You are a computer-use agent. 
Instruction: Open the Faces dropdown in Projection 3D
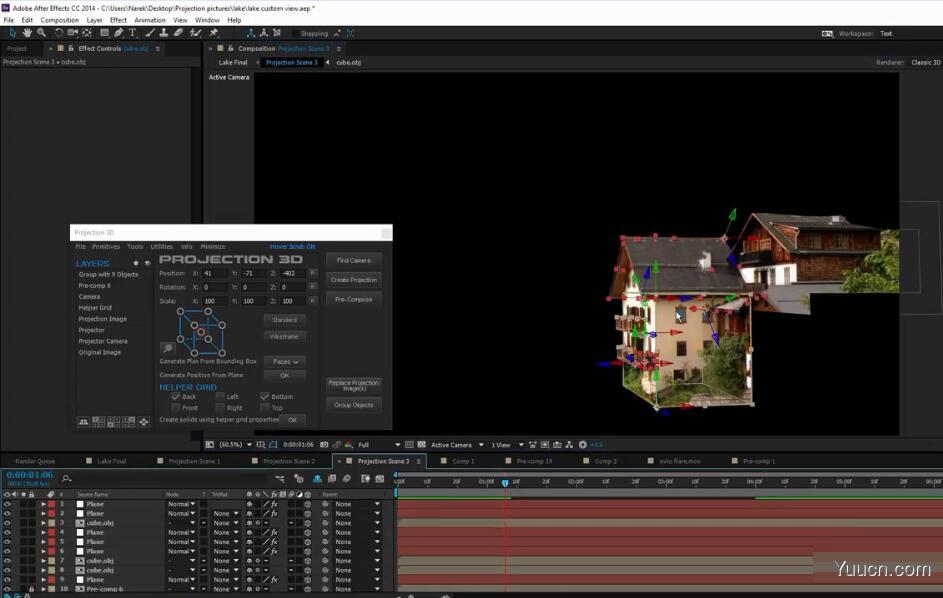click(x=285, y=362)
